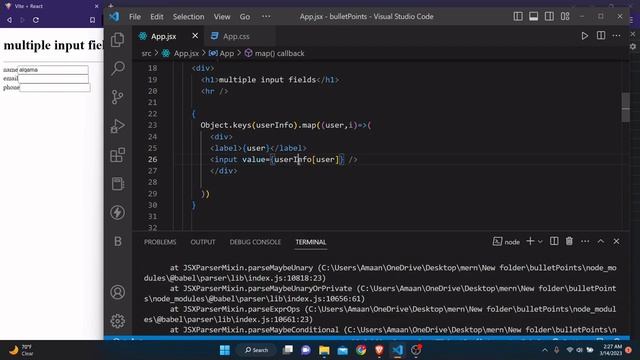
Task: Run the code with the play button
Action: coord(584,36)
